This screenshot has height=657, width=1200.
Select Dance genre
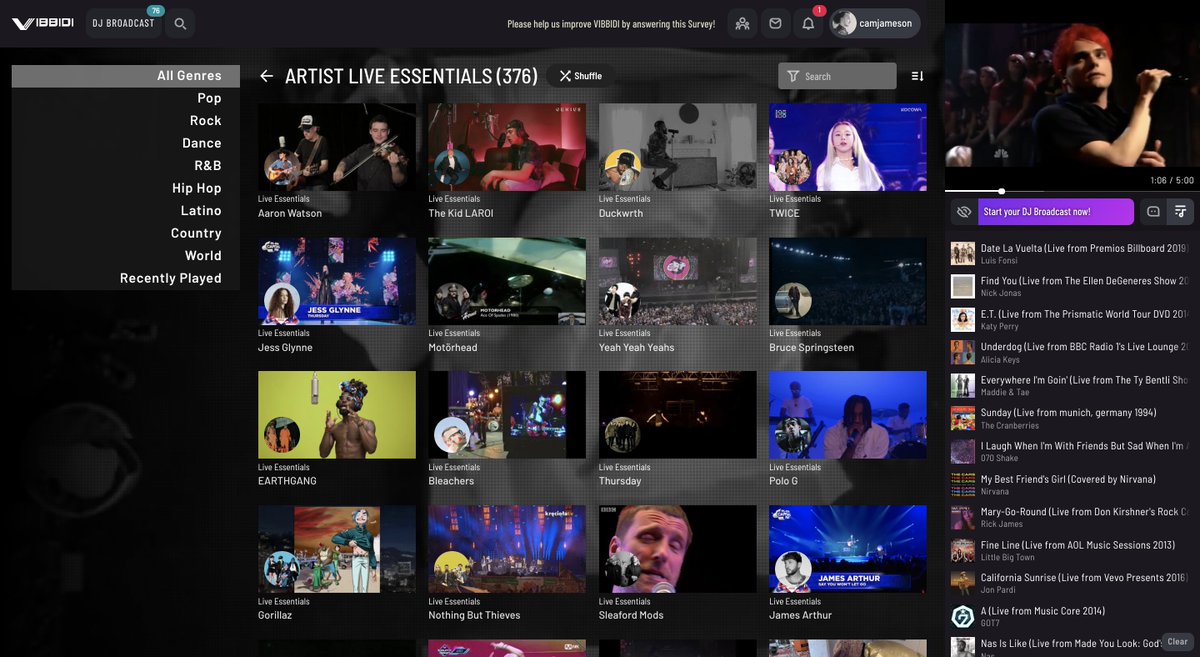click(126, 143)
